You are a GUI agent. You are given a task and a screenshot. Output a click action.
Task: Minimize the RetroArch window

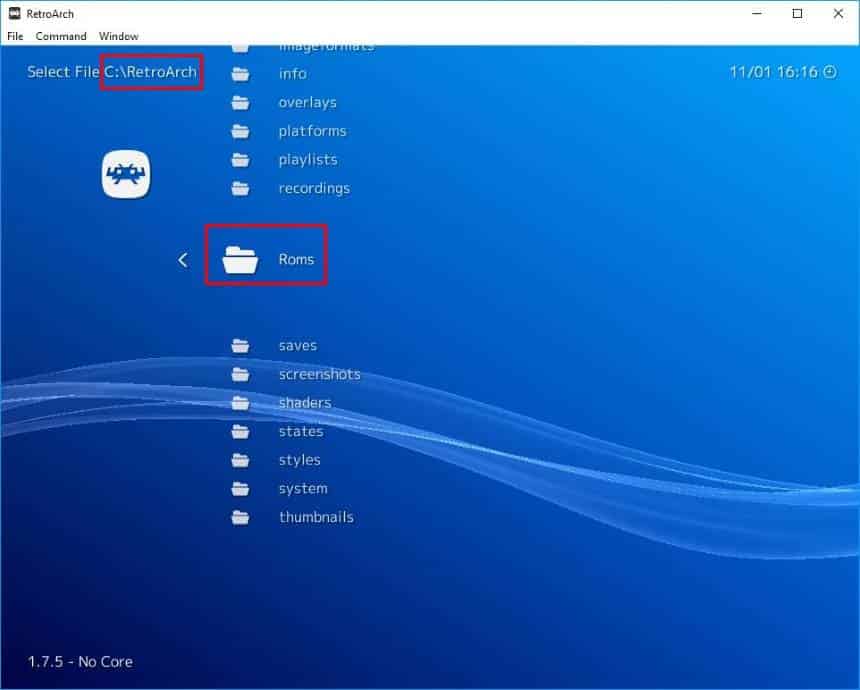[757, 14]
